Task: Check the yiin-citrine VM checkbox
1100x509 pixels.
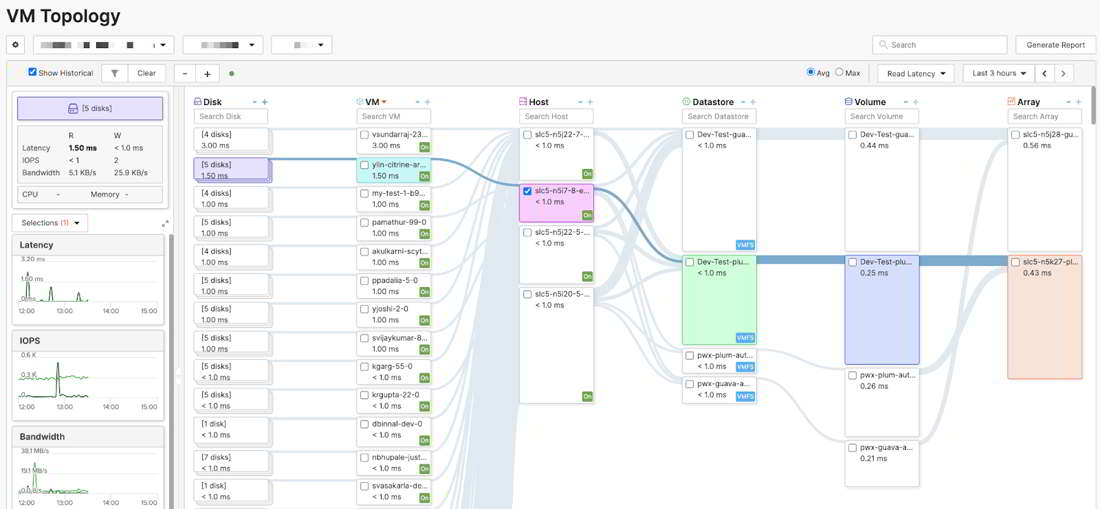Action: [365, 165]
